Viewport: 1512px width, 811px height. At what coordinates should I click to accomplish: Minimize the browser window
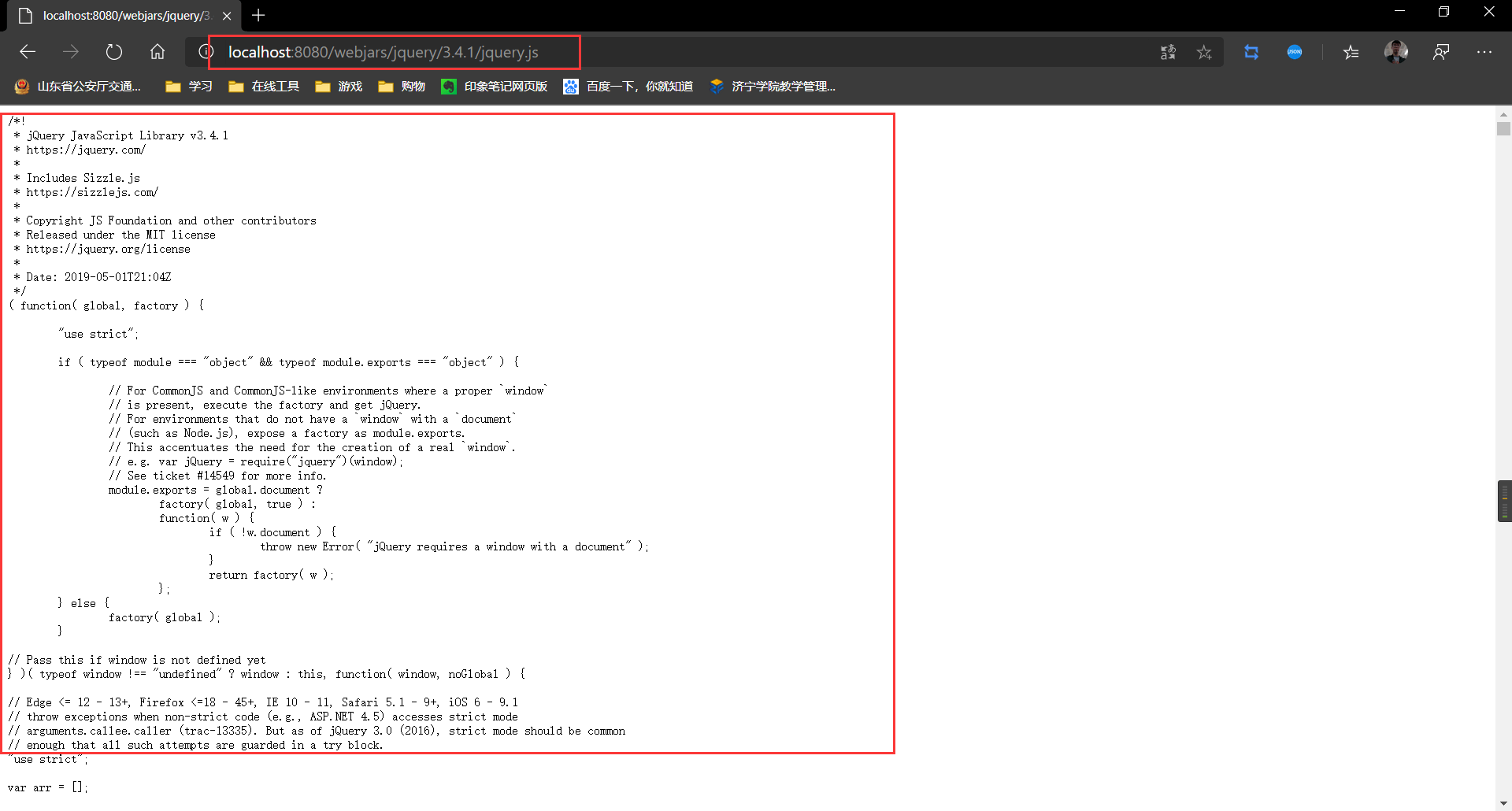pos(1399,12)
